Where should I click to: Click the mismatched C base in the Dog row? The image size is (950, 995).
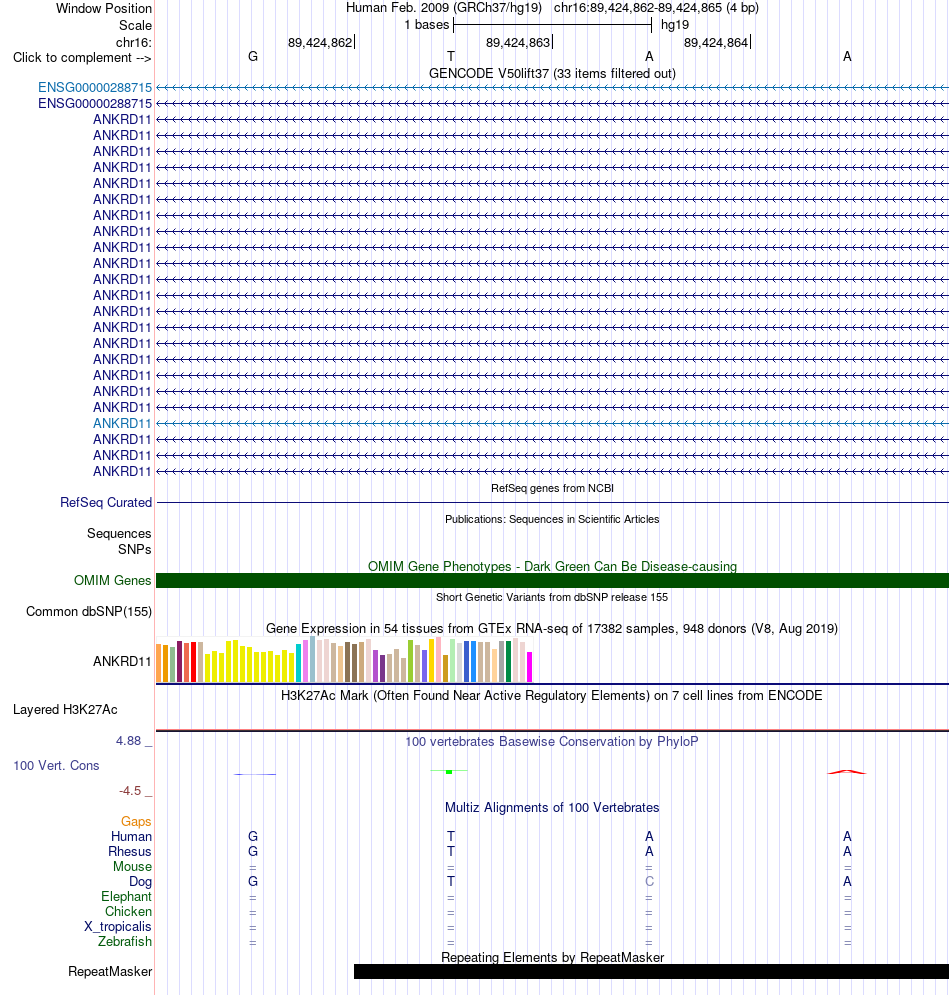[649, 881]
